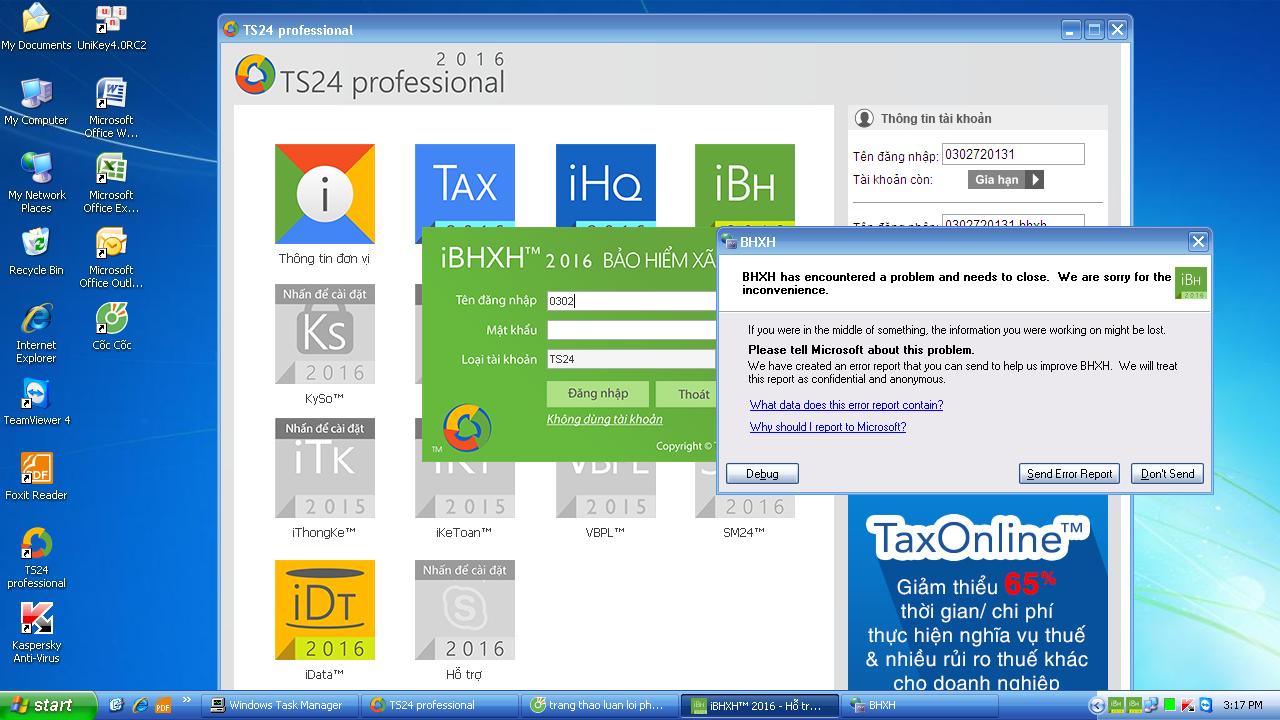Open Recycle Bin on the desktop

36,252
